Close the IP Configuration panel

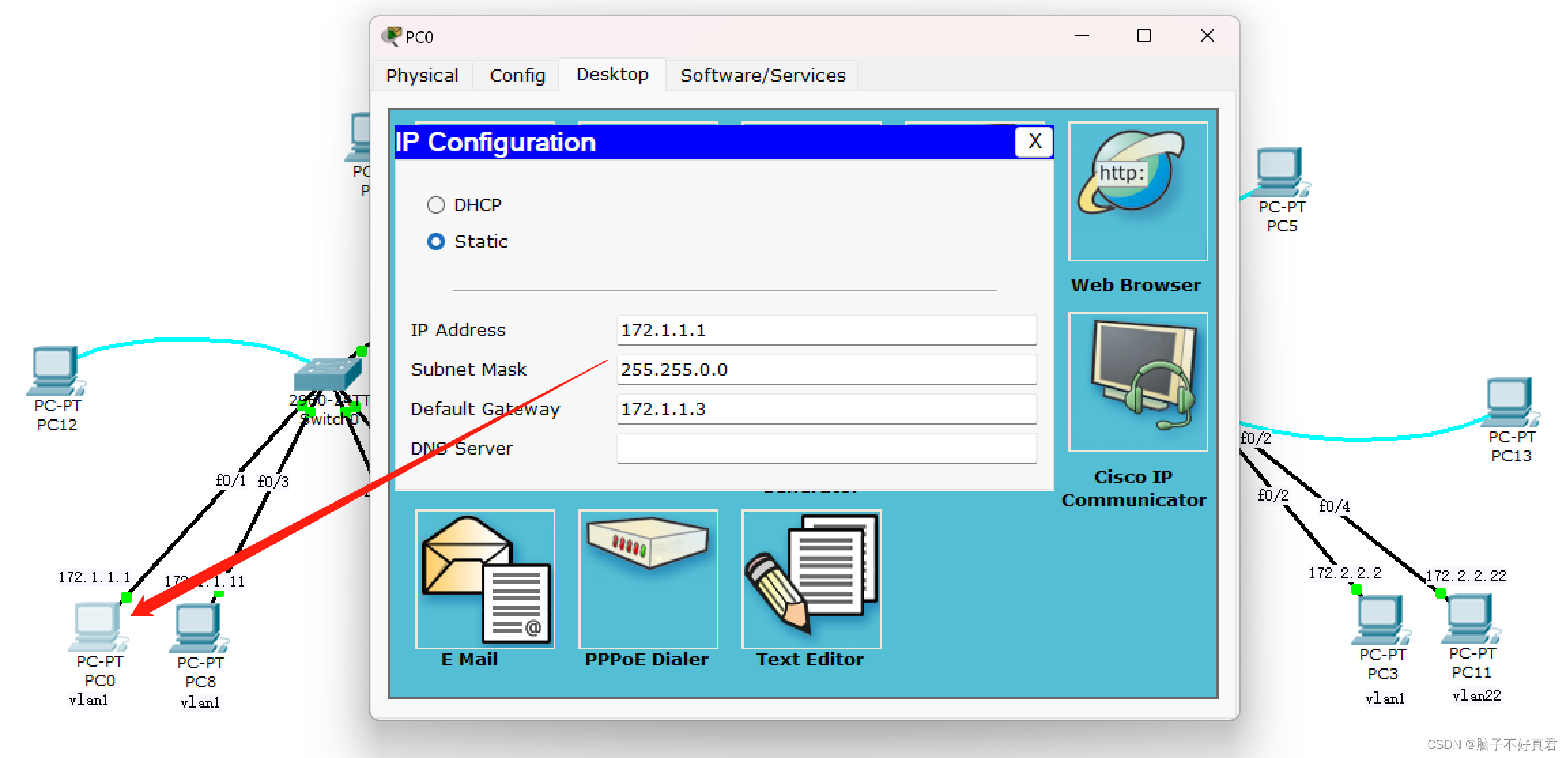[x=1034, y=142]
